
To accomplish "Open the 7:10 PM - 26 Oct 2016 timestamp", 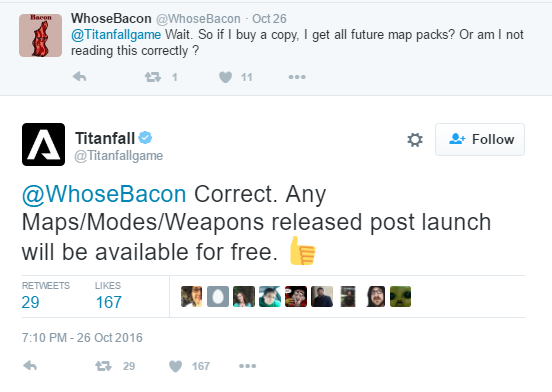I will point(82,337).
